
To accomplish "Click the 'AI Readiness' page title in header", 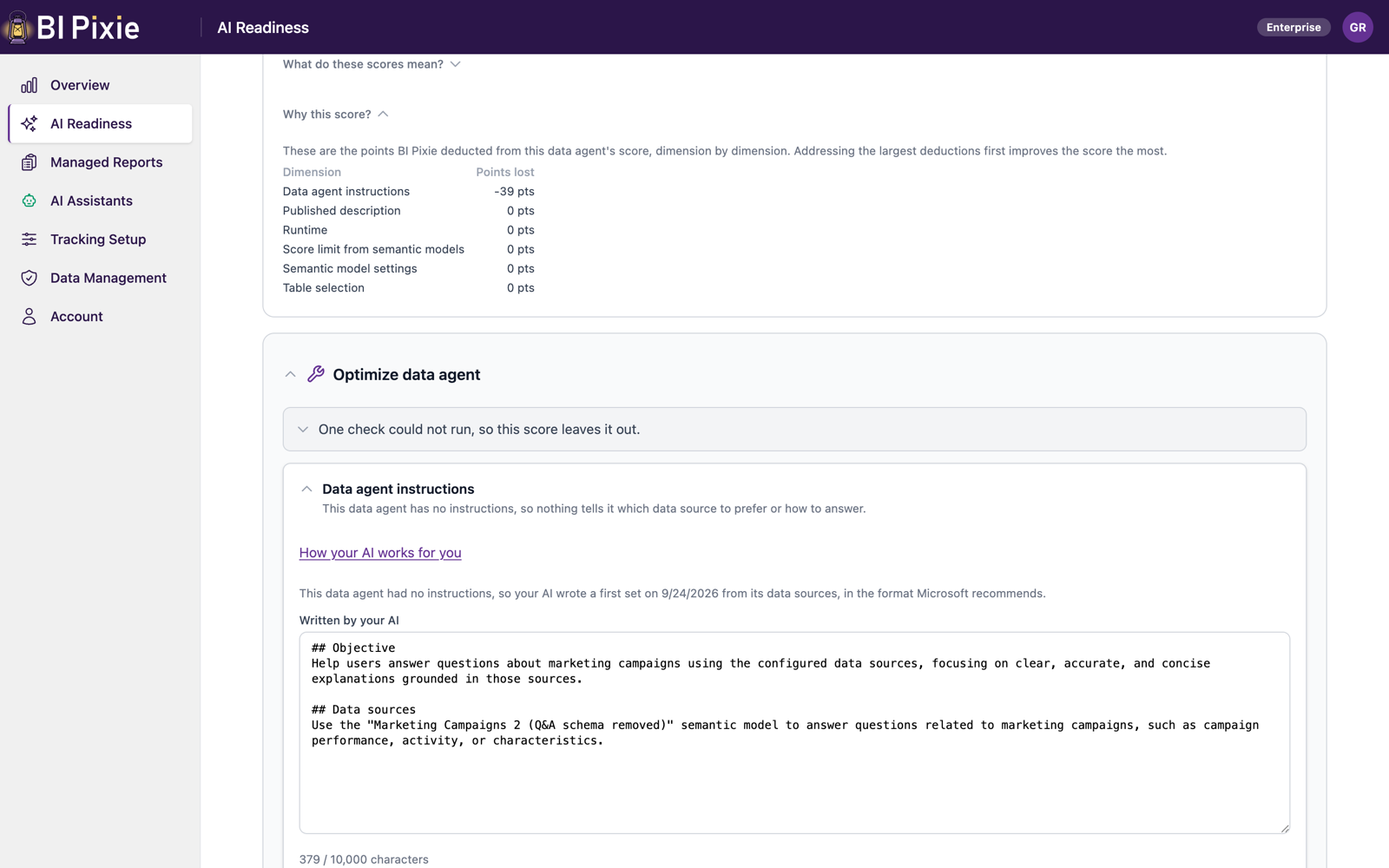I will (263, 28).
